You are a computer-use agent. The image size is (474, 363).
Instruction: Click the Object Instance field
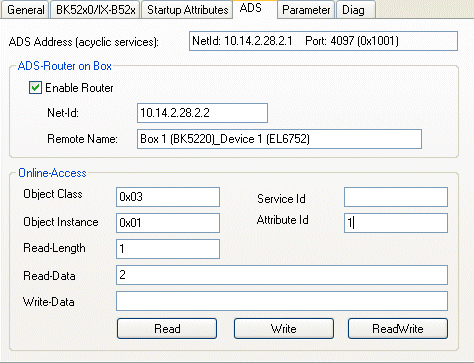(168, 223)
